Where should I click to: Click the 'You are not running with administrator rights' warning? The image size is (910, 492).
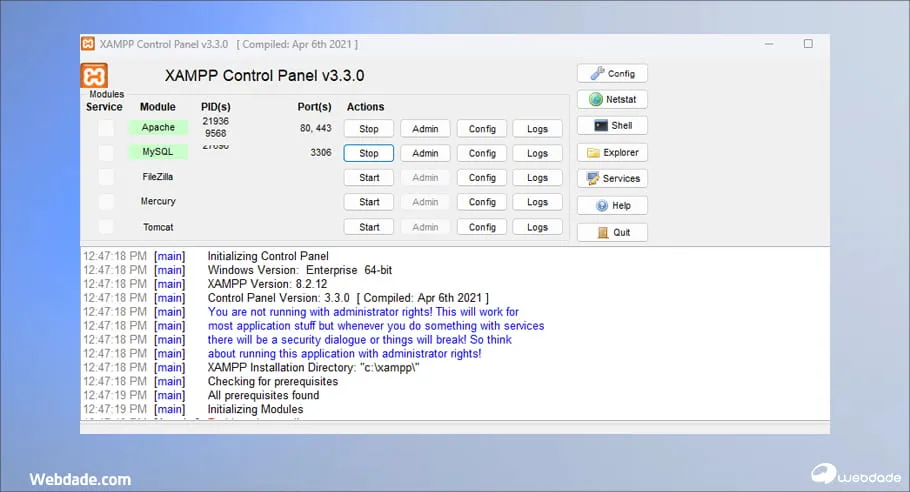click(x=363, y=312)
